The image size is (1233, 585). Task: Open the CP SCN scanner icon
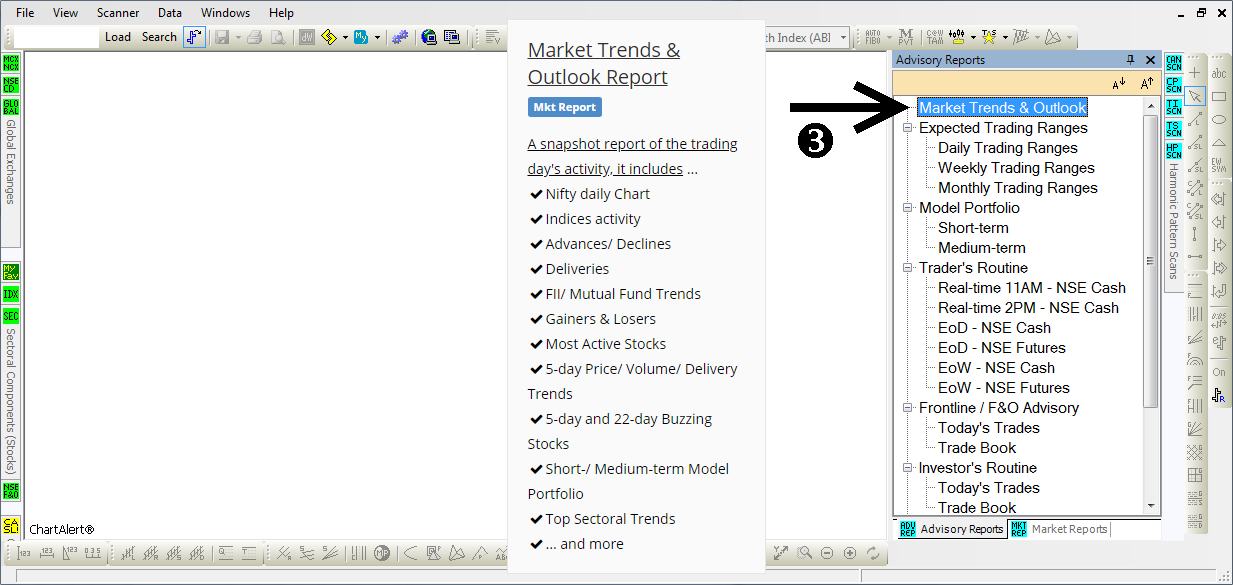pos(1174,85)
